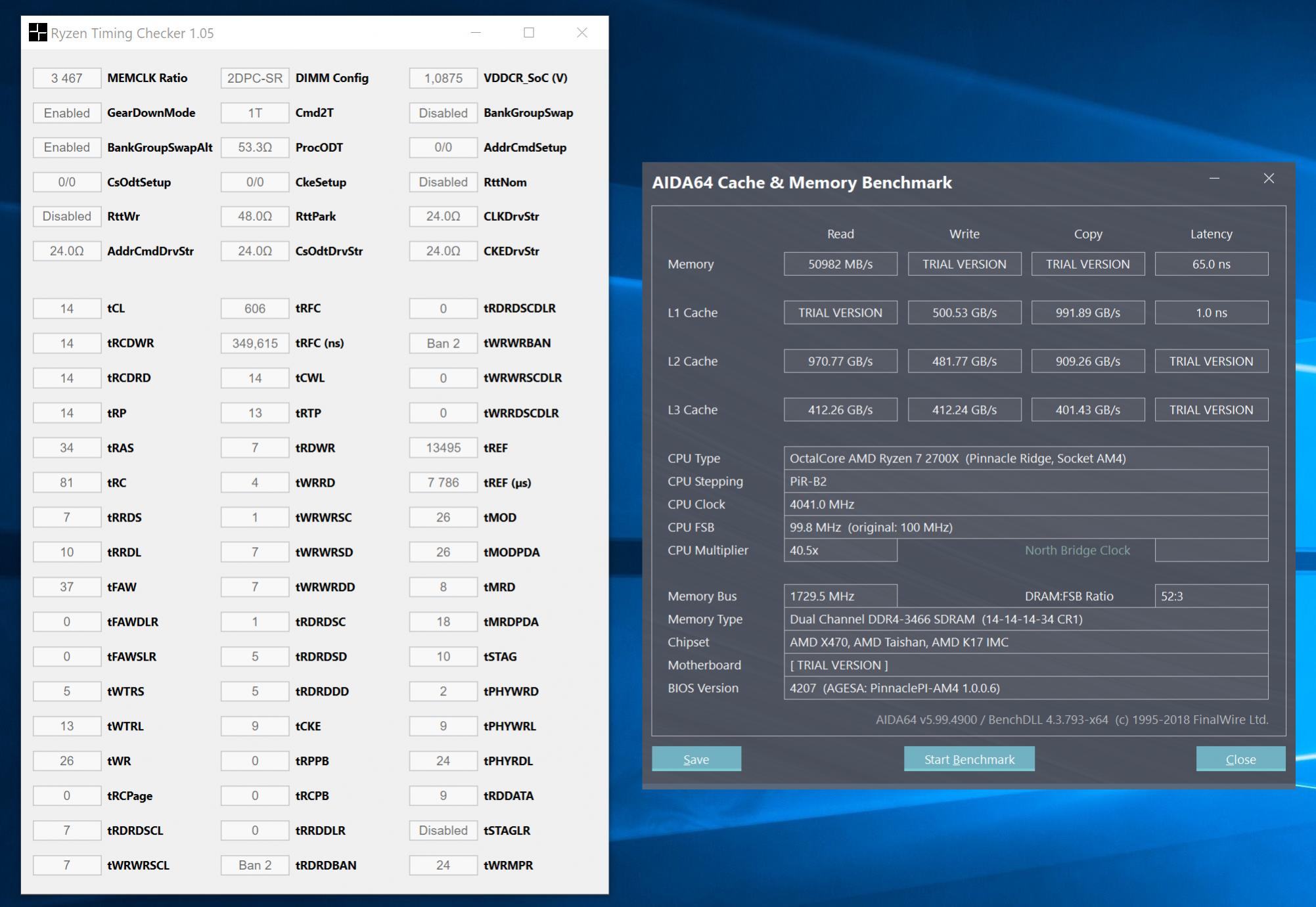
Task: Click the Save button in AIDA64
Action: click(696, 759)
